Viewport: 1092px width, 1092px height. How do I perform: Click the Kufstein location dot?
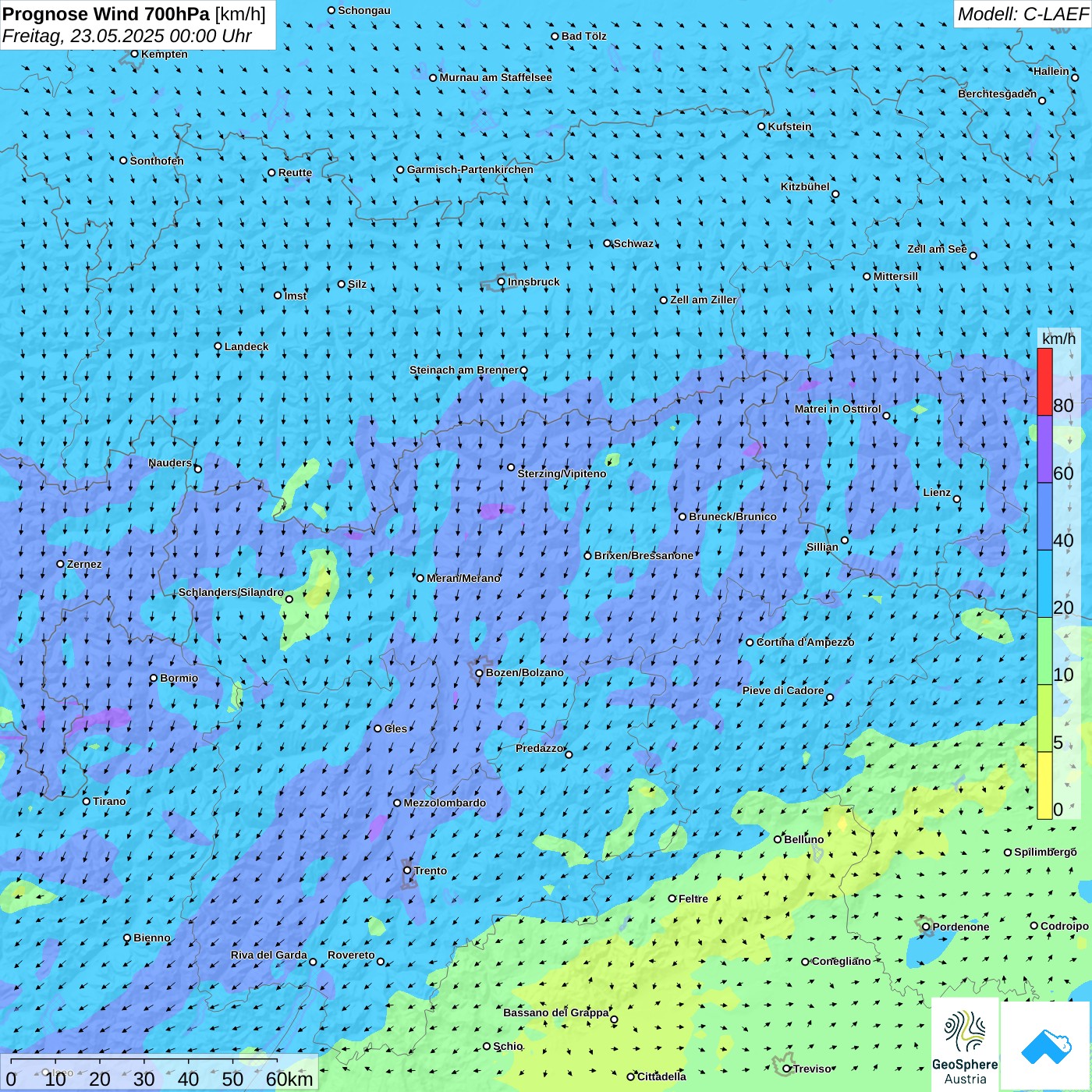761,126
